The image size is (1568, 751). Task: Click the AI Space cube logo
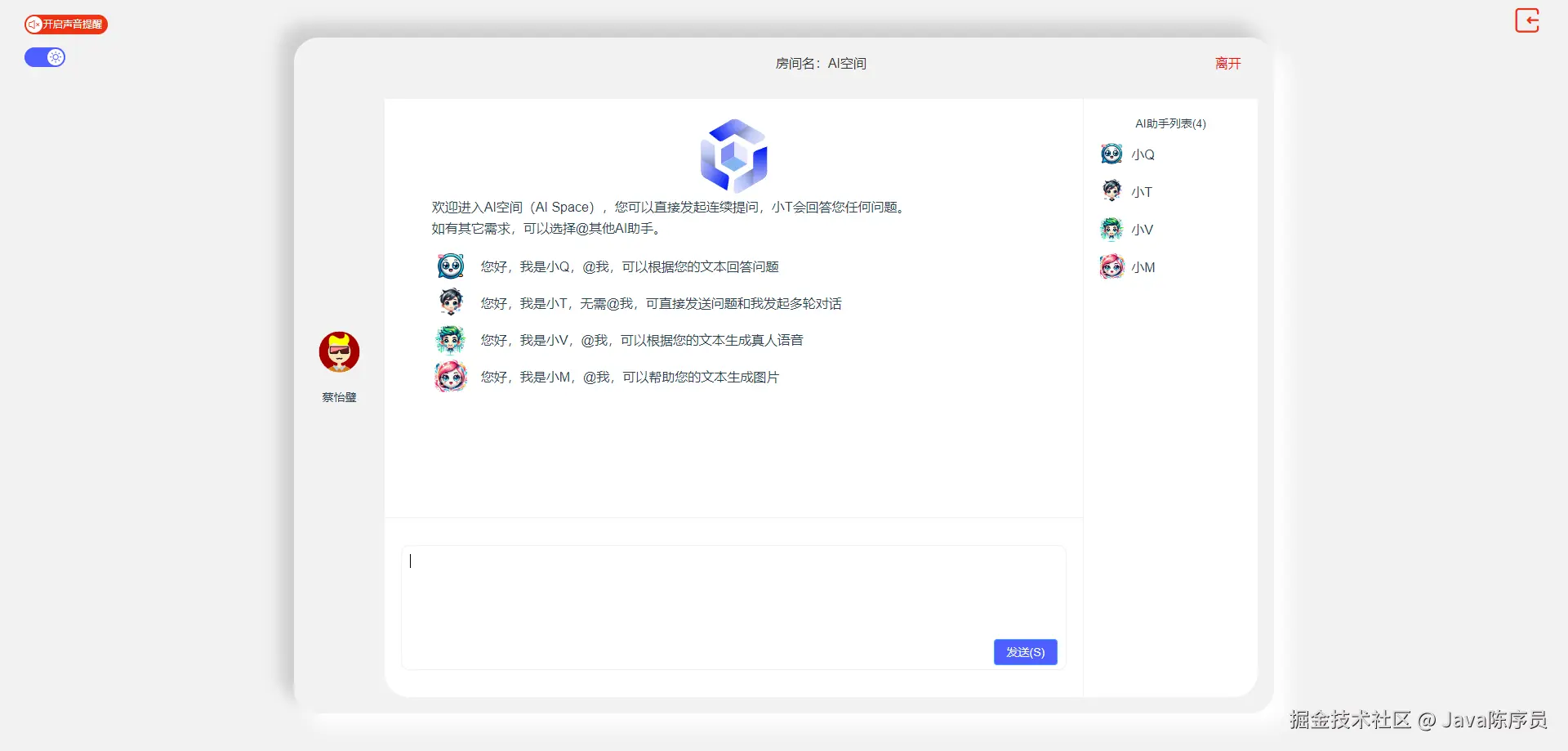733,154
